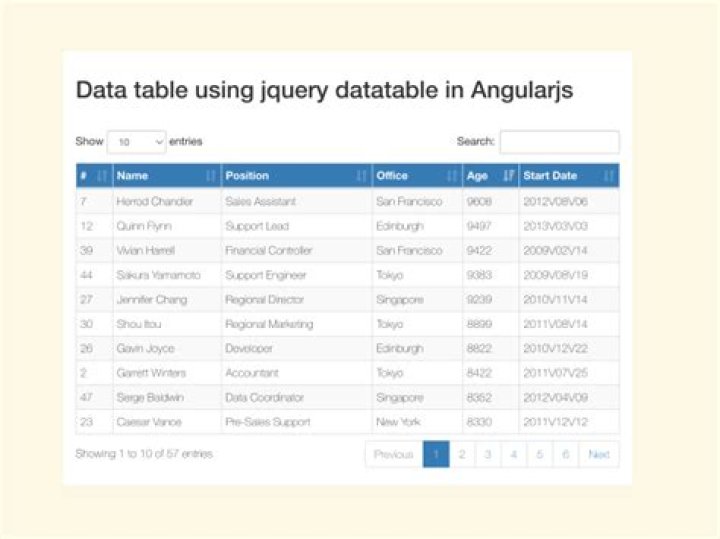Click the Next pagination button

[599, 454]
